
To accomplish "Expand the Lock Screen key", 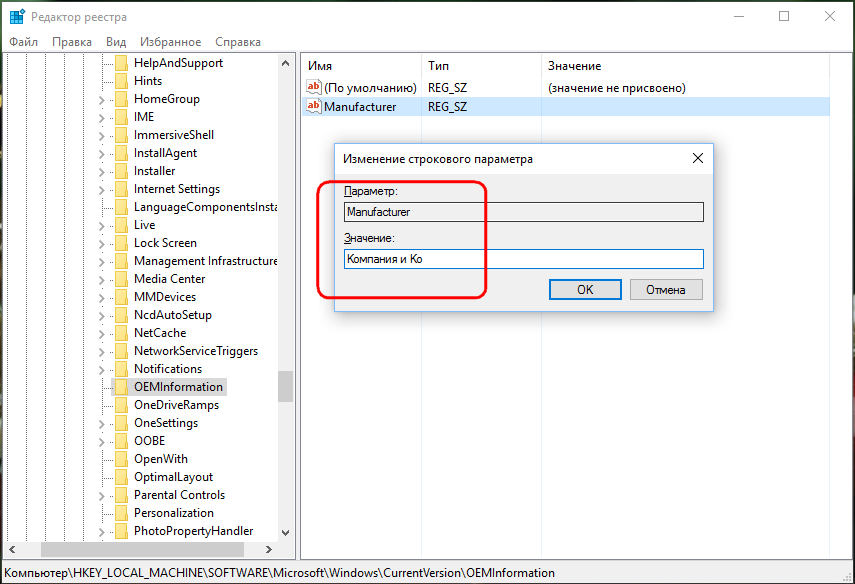I will click(101, 244).
